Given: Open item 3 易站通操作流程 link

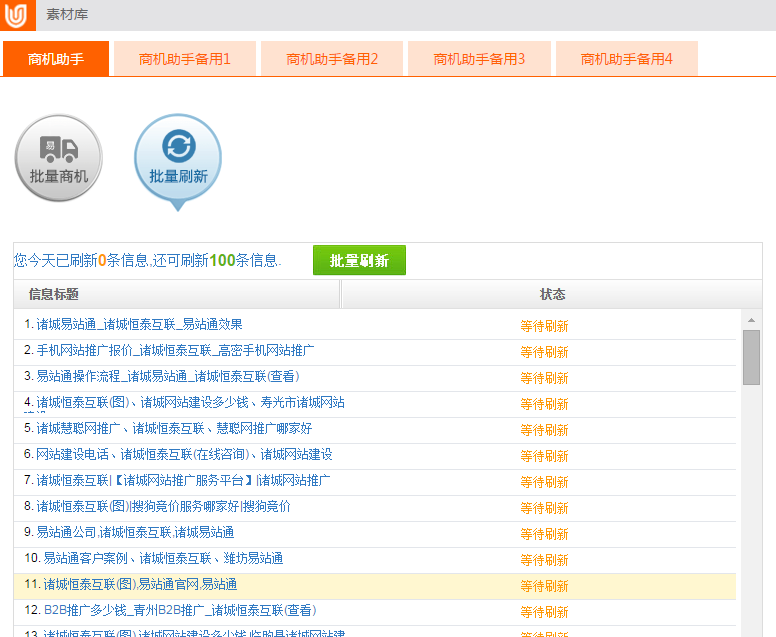Looking at the screenshot, I should 167,376.
